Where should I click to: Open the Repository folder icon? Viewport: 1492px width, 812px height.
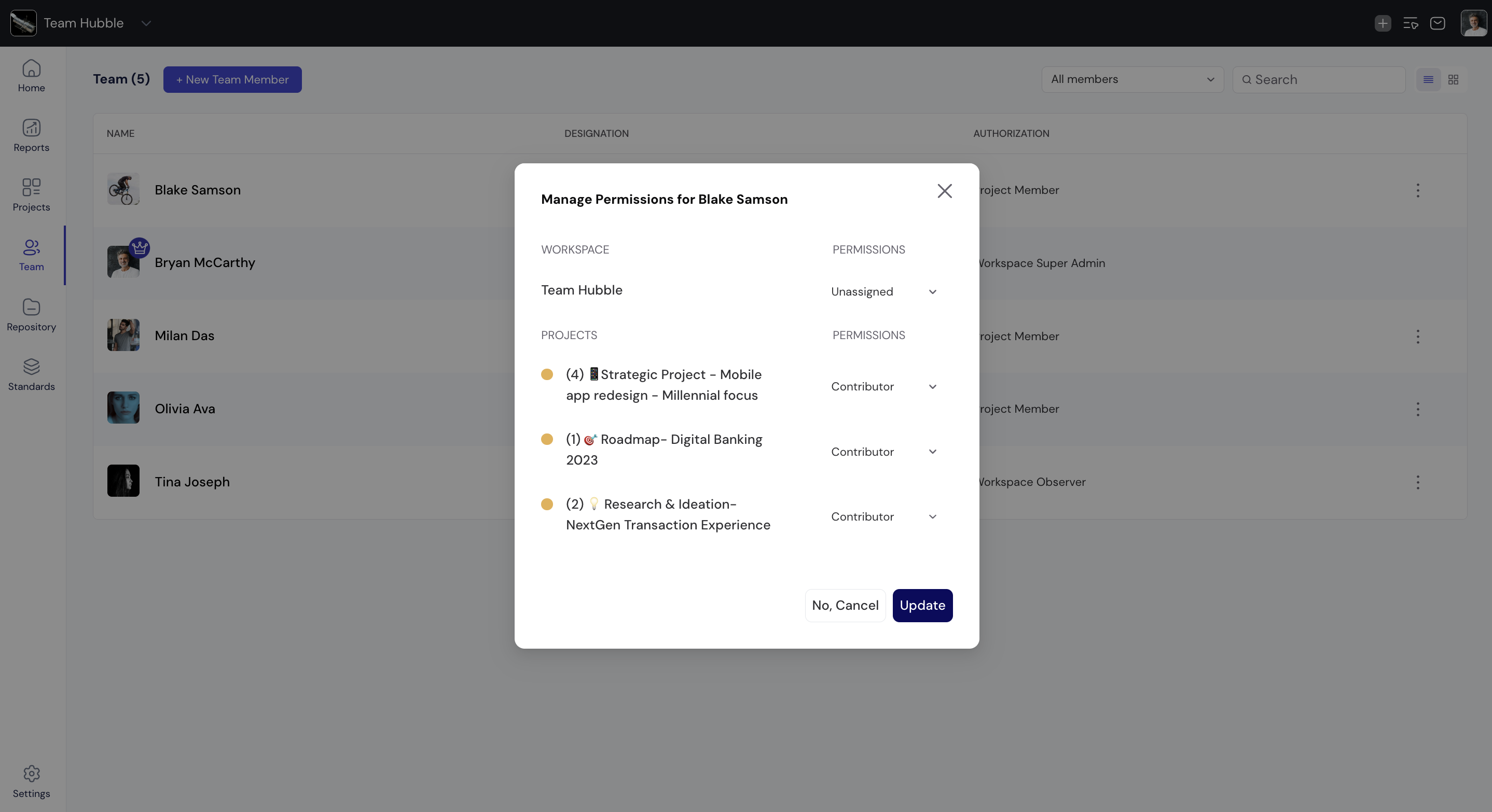(31, 307)
